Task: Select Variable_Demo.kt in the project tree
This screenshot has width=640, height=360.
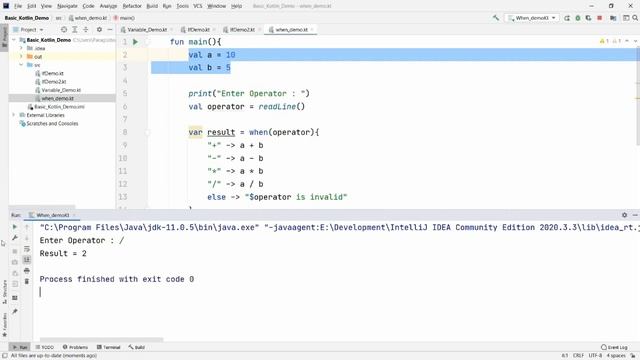Action: click(58, 90)
